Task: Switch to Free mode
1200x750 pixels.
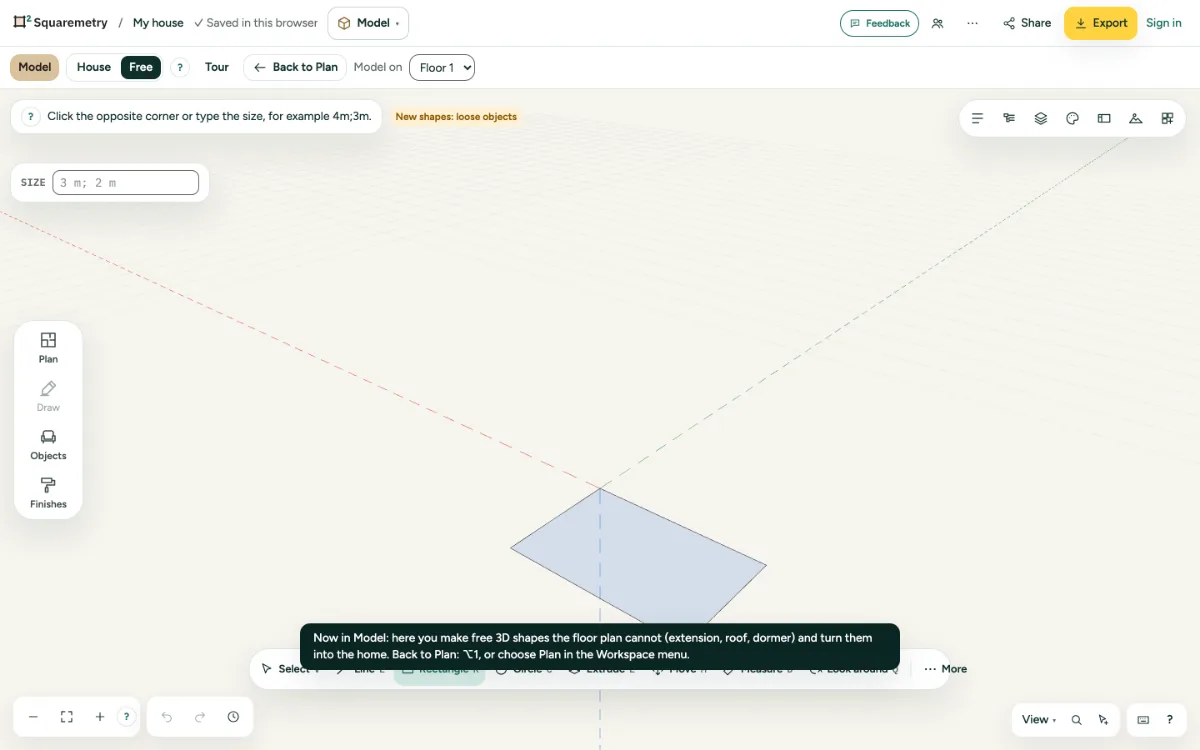Action: 141,67
